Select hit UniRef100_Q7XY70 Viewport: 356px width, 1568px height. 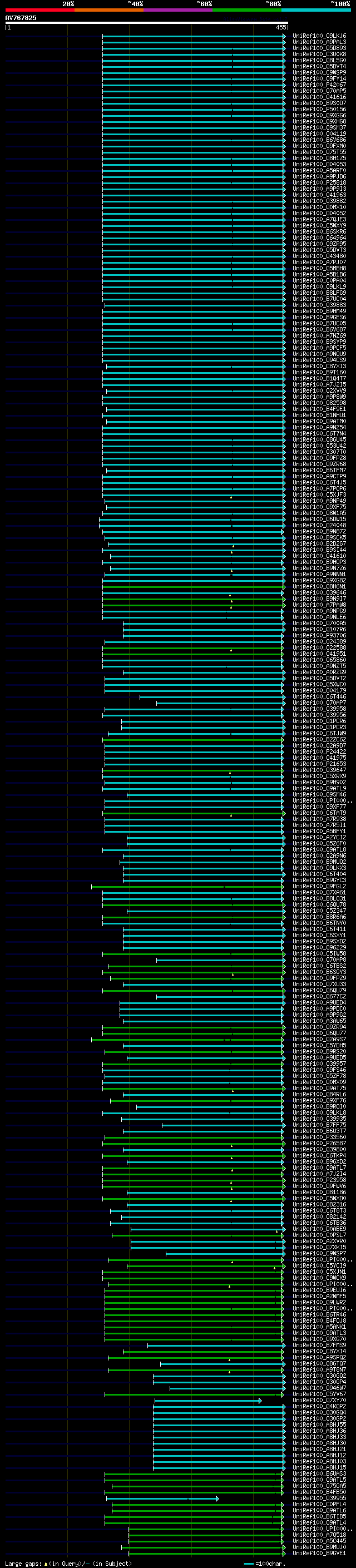pyautogui.click(x=319, y=1400)
